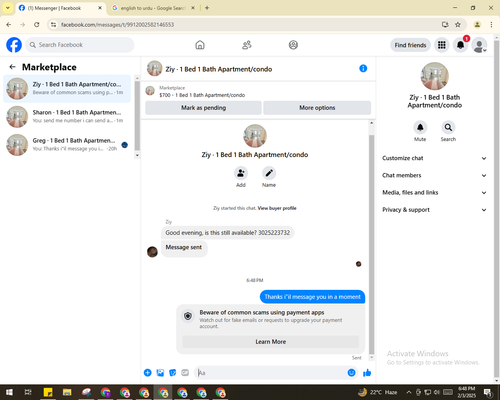The width and height of the screenshot is (500, 400).
Task: Open Task View on taskbar
Action: click(28, 392)
